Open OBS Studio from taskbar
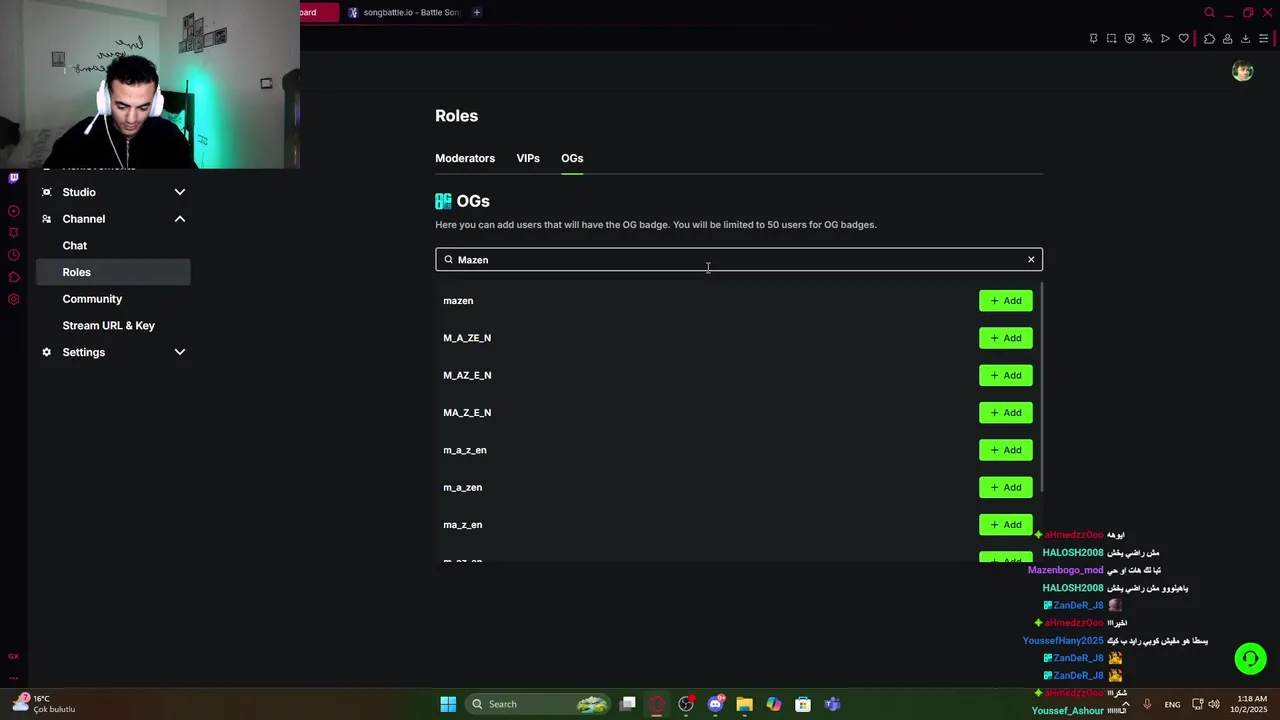The width and height of the screenshot is (1280, 720). (x=686, y=704)
